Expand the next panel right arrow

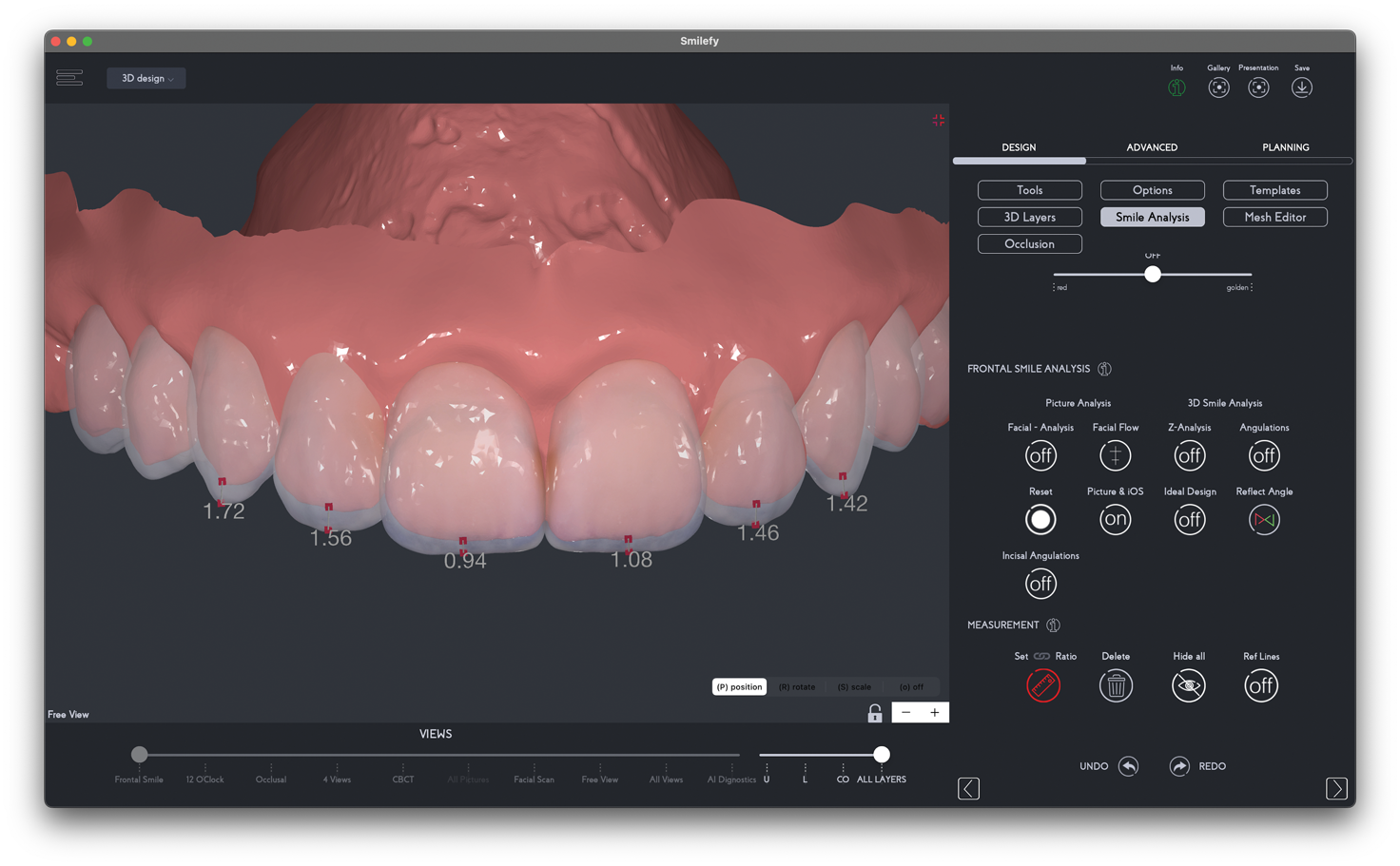(x=1336, y=788)
